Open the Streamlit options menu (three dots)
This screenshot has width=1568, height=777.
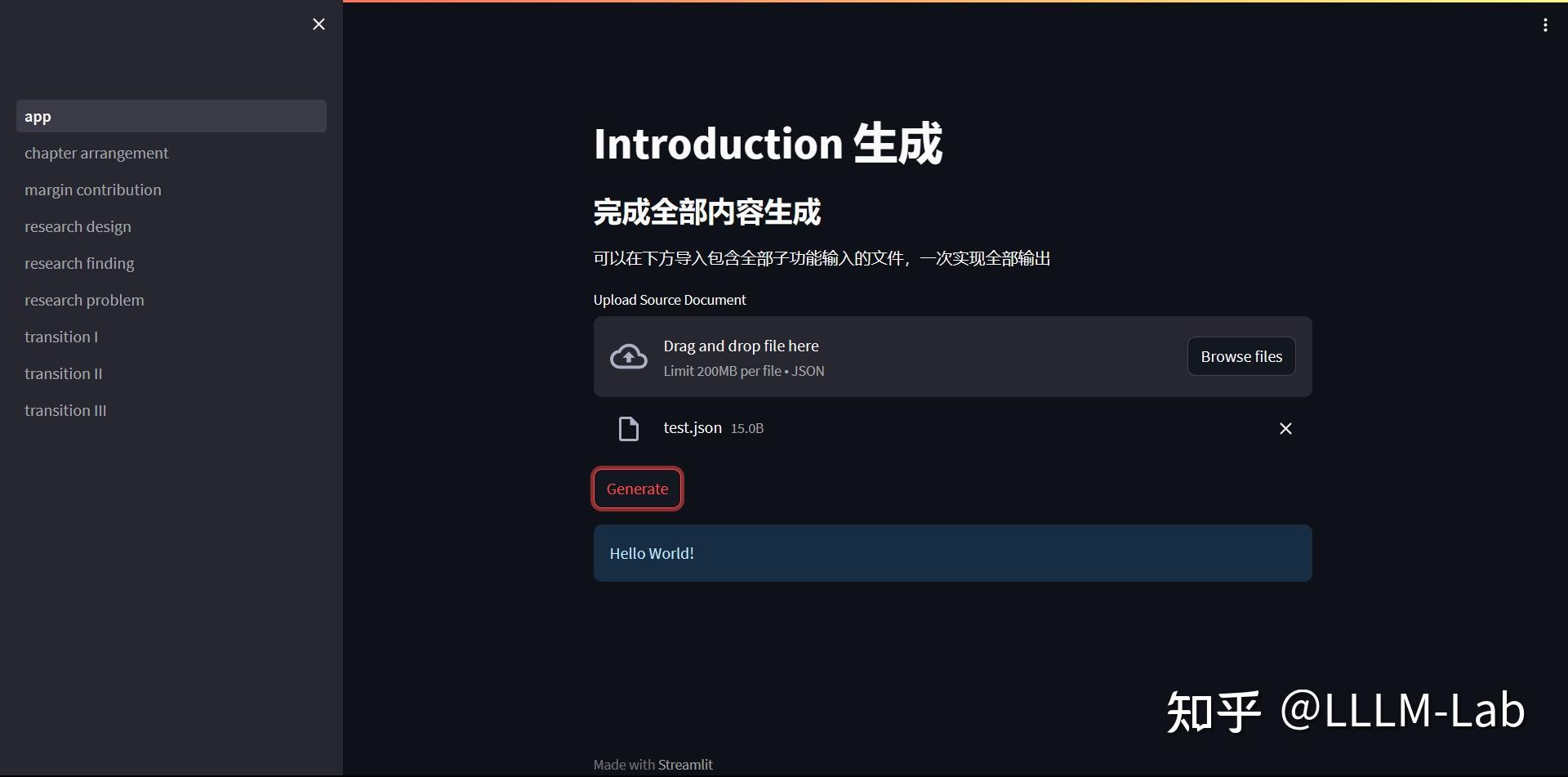point(1545,25)
